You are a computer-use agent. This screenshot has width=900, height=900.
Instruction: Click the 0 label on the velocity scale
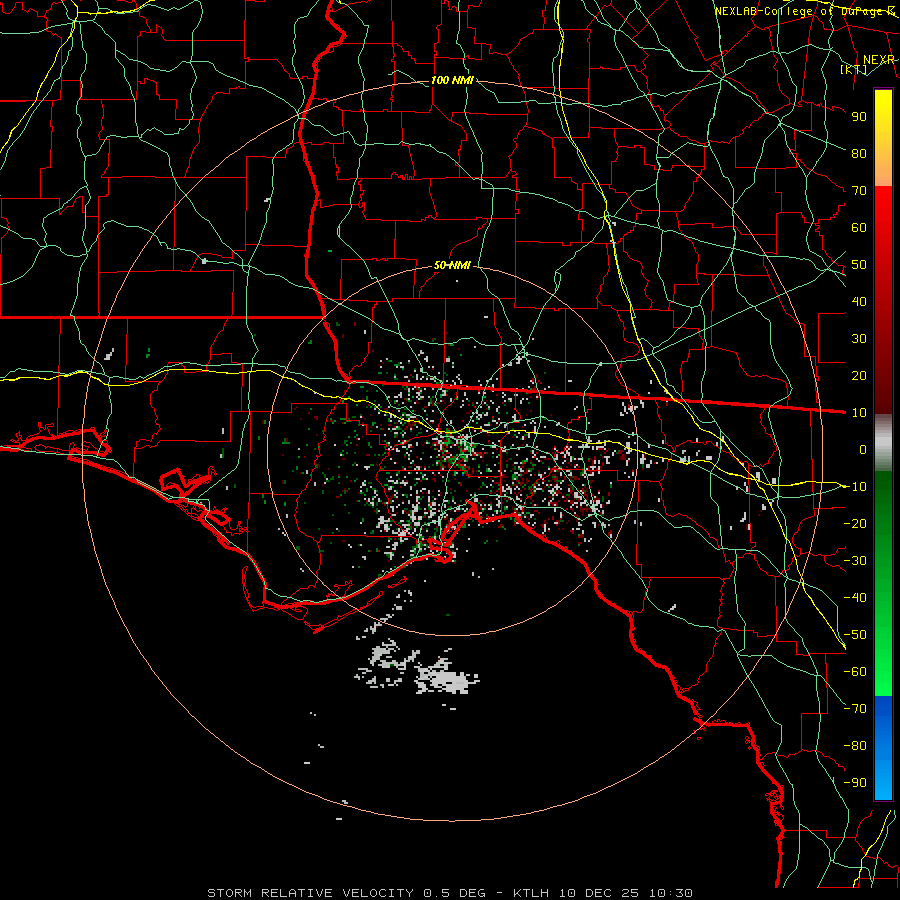pyautogui.click(x=863, y=449)
